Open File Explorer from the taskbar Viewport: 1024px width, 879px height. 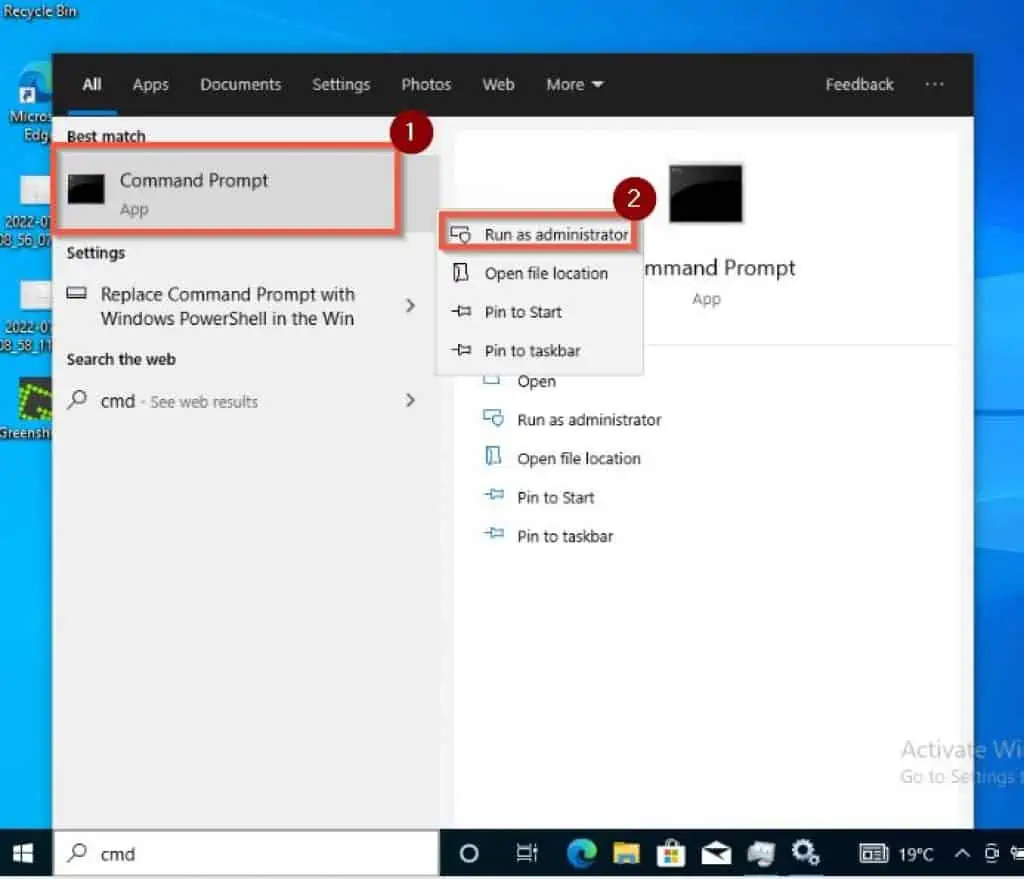coord(627,853)
